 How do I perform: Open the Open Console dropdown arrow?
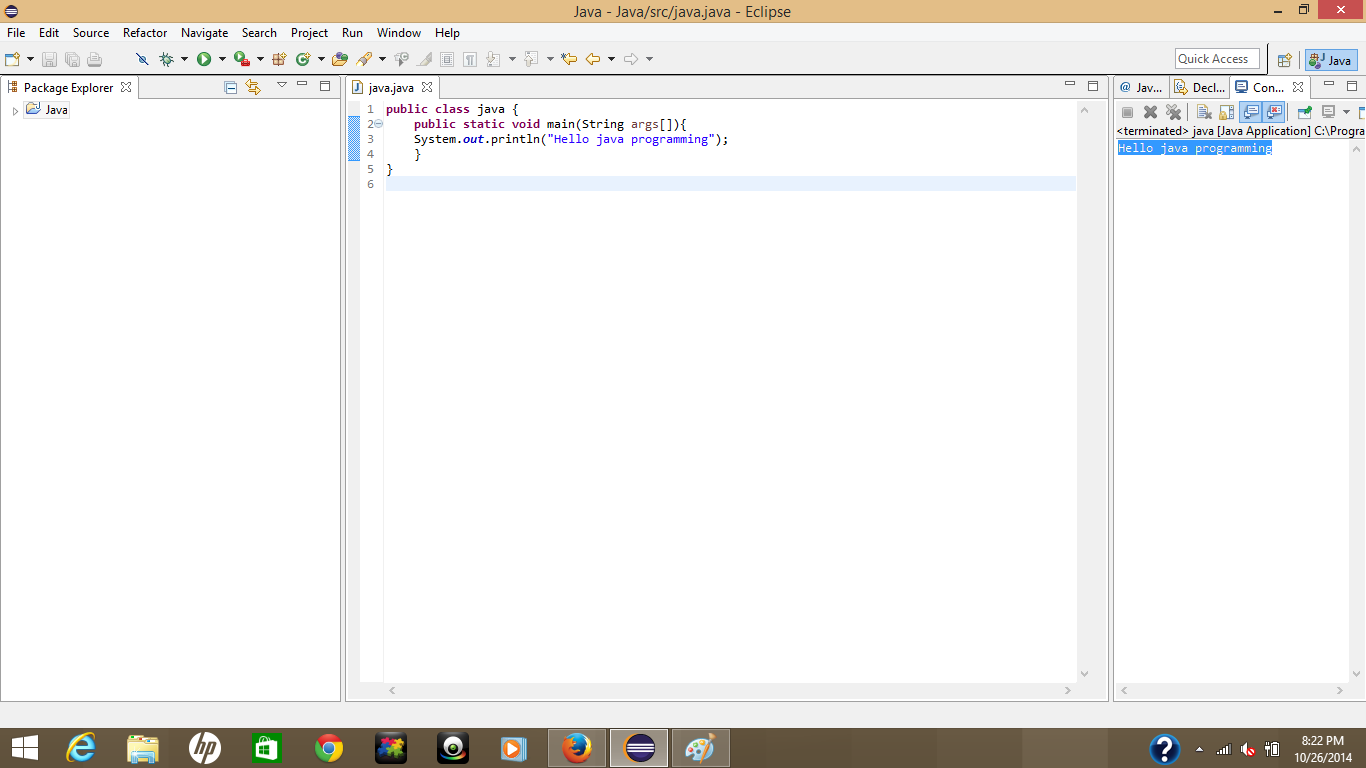(x=1346, y=112)
